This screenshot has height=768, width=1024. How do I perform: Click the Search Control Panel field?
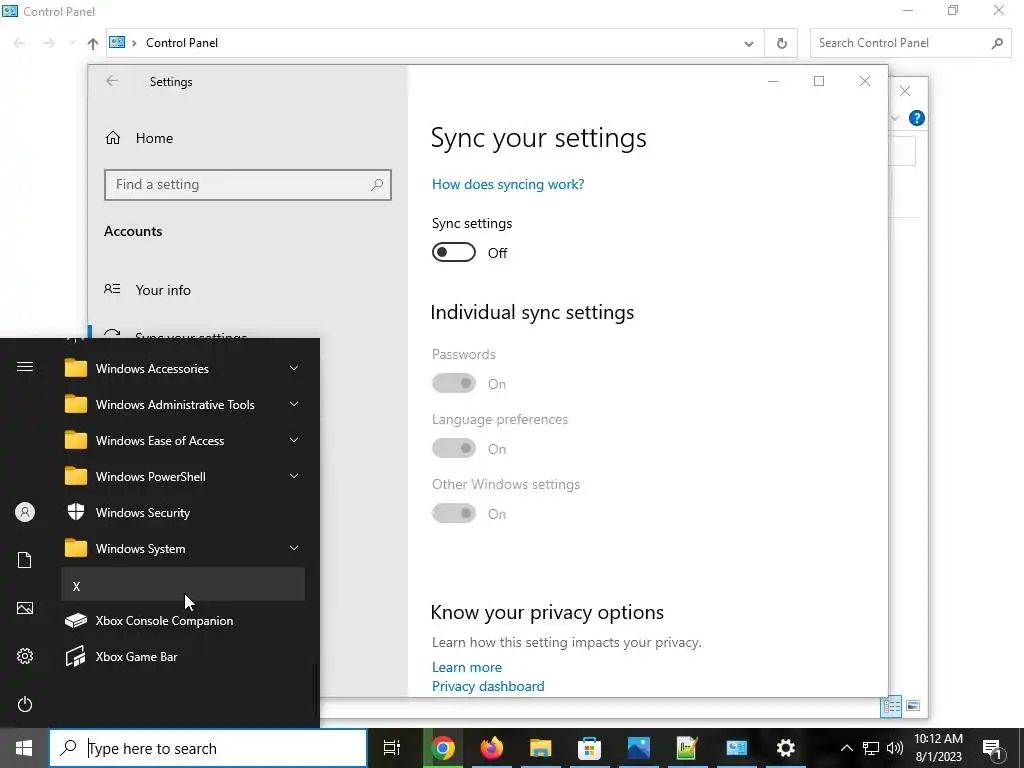tap(911, 43)
